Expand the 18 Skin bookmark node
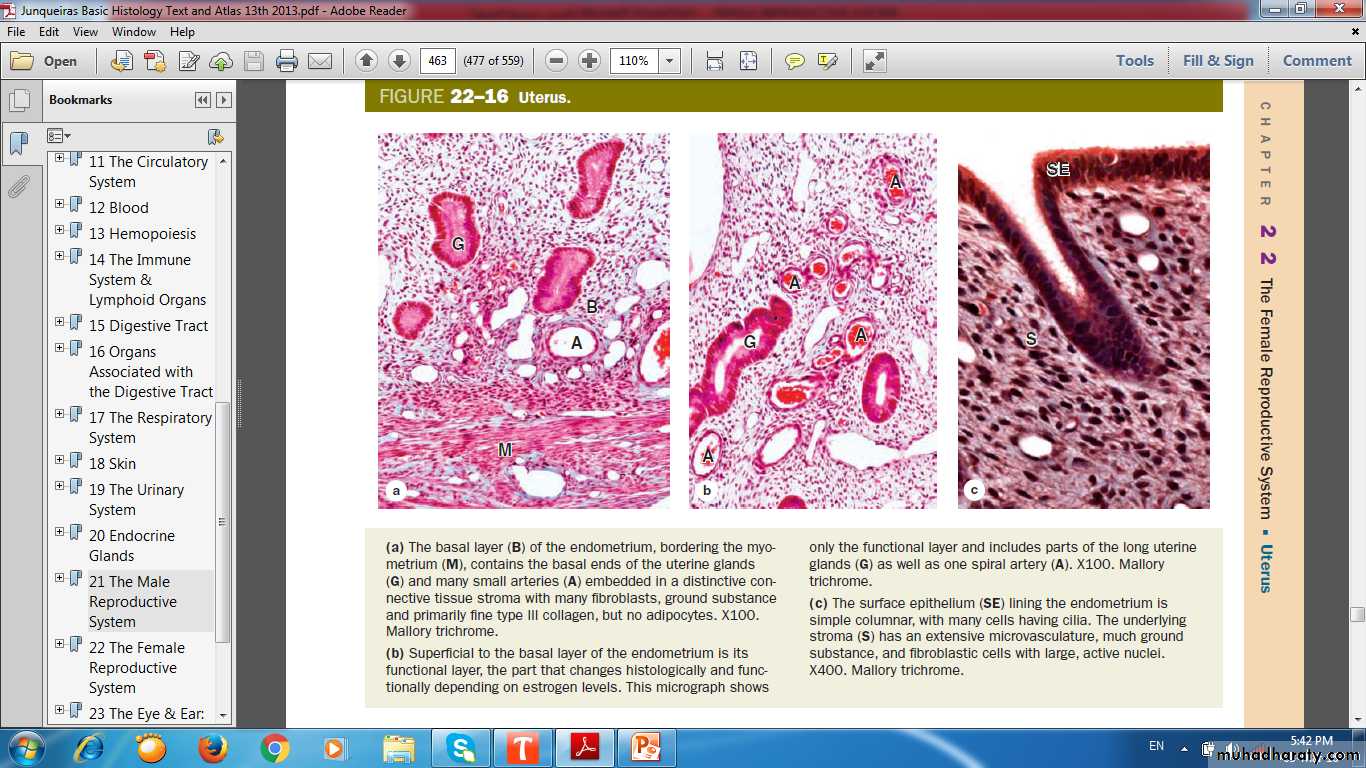The image size is (1366, 768). pos(60,460)
